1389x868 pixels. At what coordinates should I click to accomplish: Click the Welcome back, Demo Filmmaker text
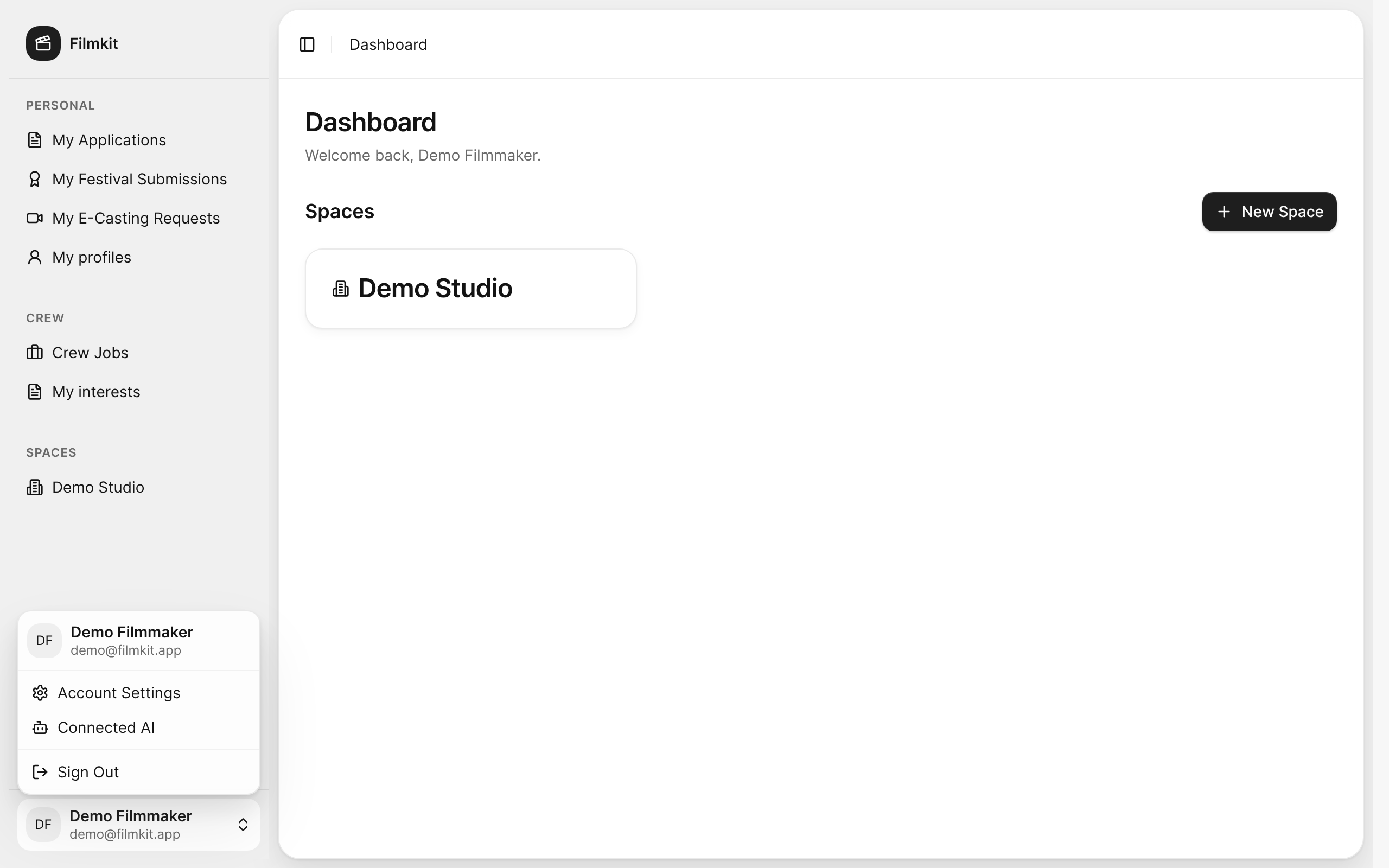pyautogui.click(x=423, y=156)
